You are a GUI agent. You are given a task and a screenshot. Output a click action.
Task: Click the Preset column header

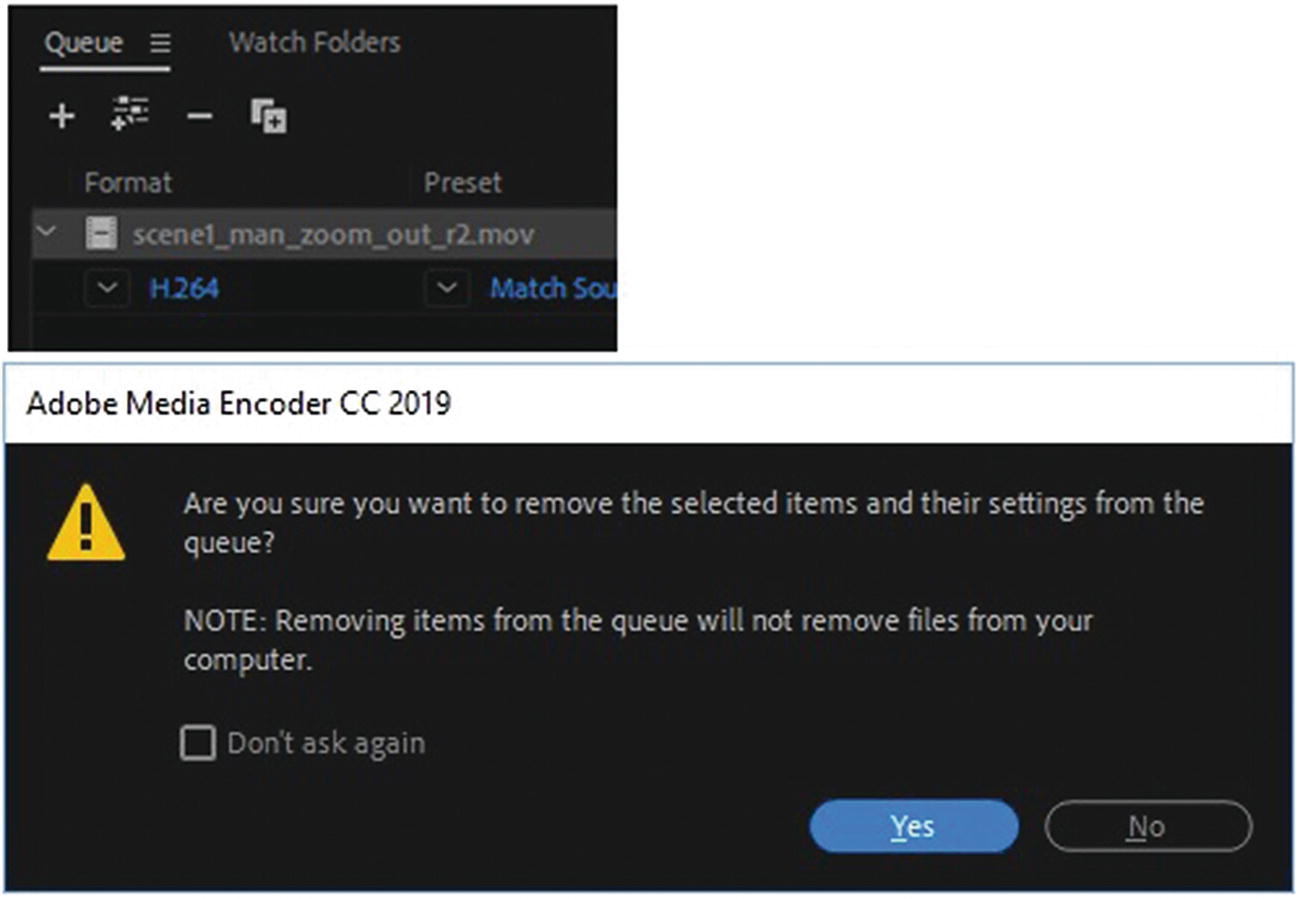(462, 183)
